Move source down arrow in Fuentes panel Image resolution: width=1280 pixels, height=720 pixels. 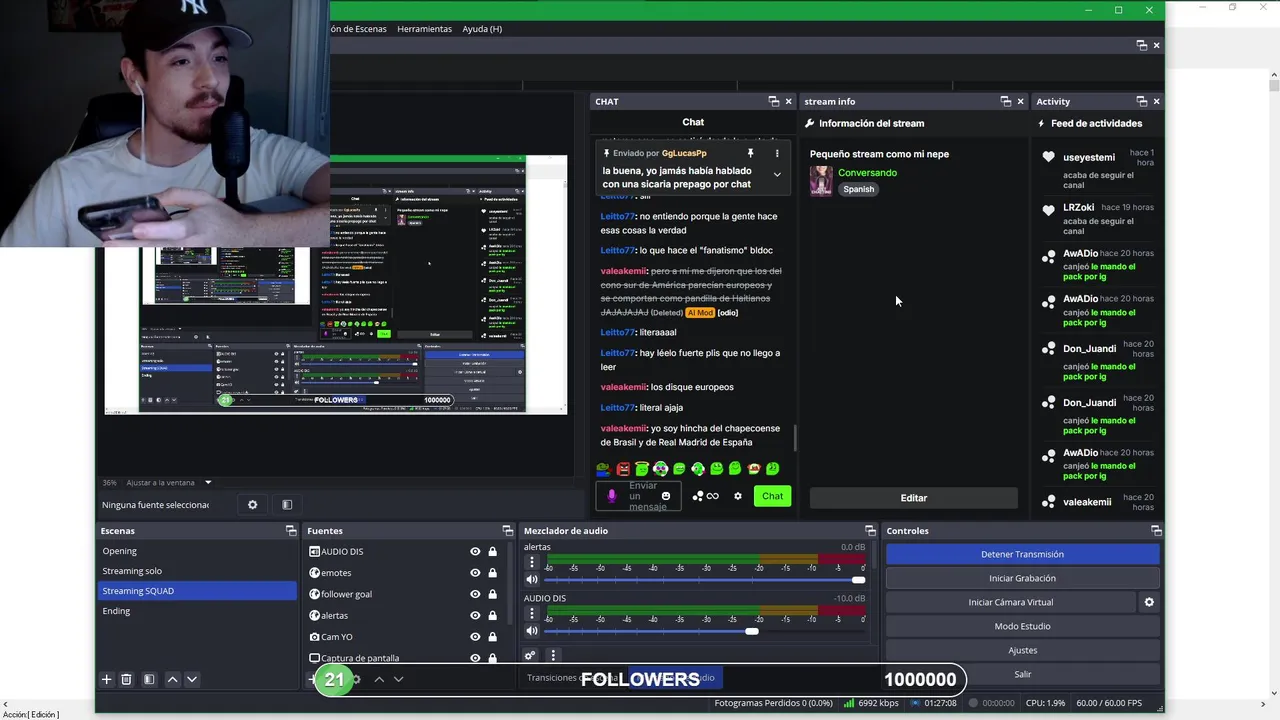click(x=398, y=679)
